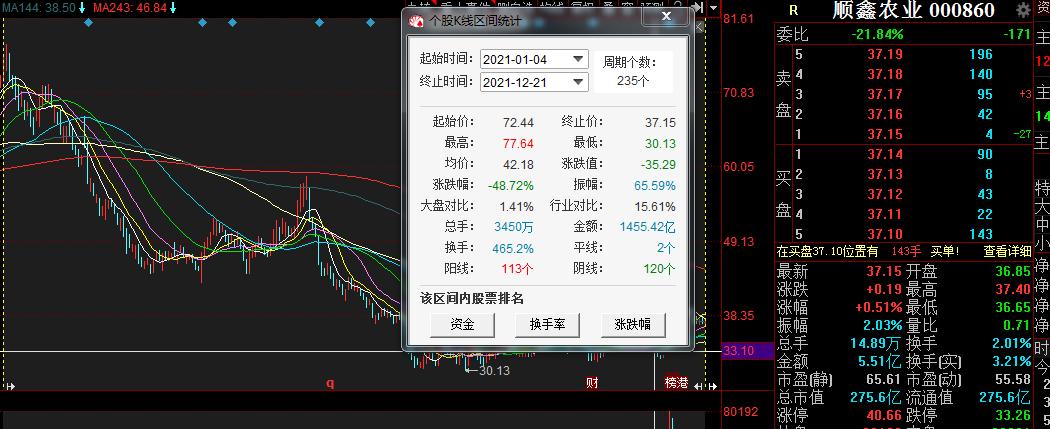Viewport: 1050px width, 429px height.
Task: Select the sell level 3 price 37.17
Action: 885,94
